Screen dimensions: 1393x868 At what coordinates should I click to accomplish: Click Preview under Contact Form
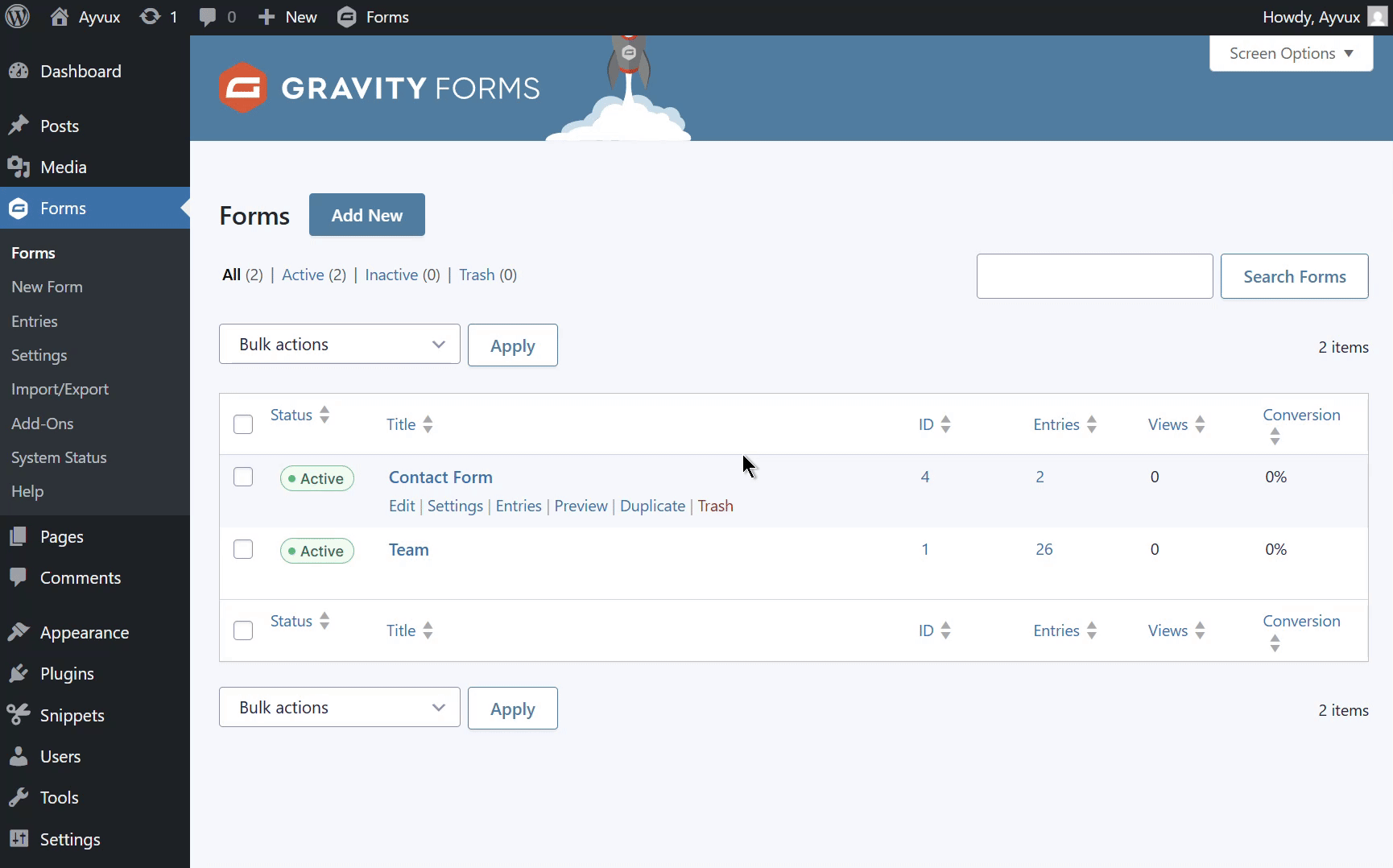click(581, 506)
